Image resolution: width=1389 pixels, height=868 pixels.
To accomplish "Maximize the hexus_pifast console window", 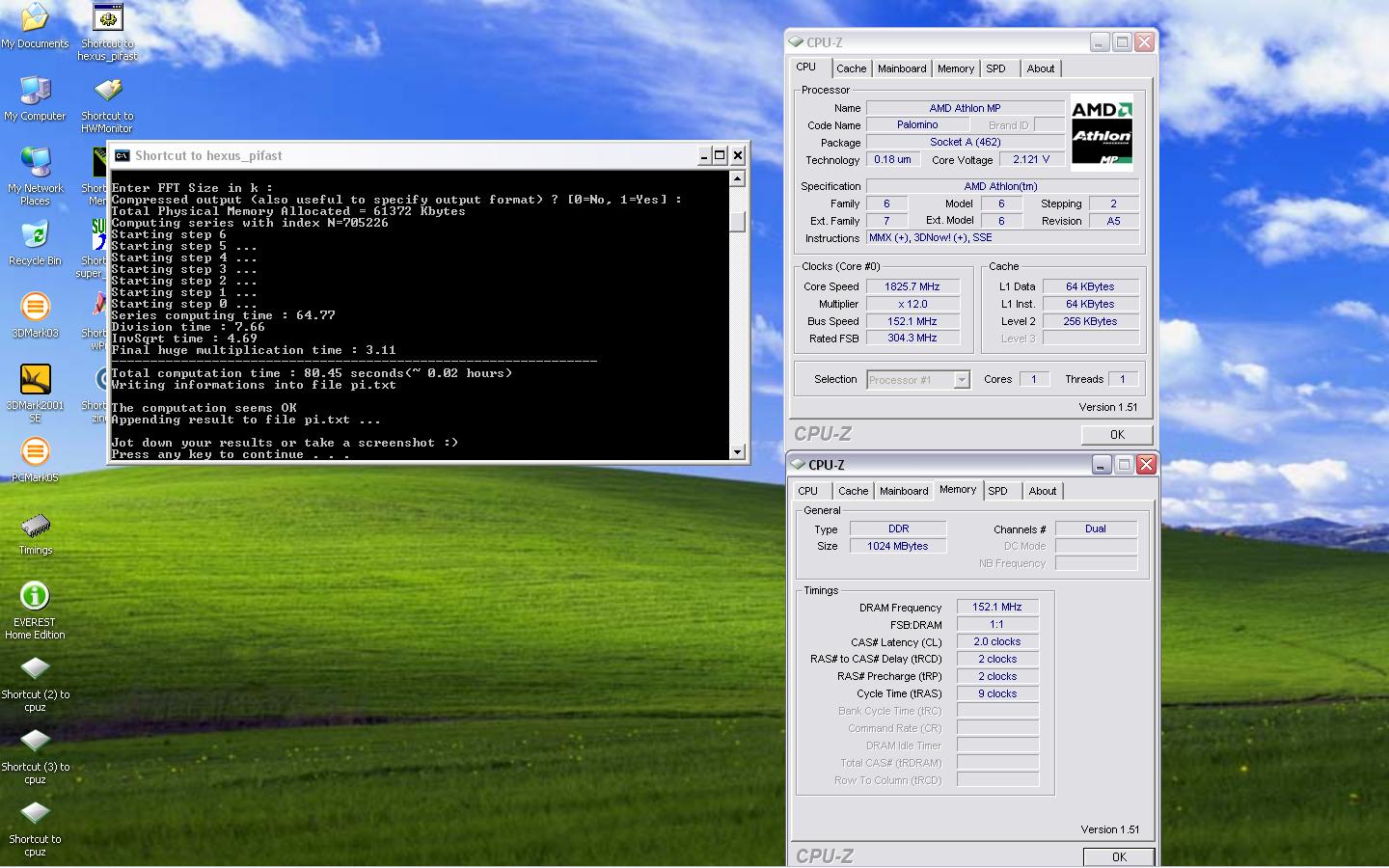I will [721, 155].
